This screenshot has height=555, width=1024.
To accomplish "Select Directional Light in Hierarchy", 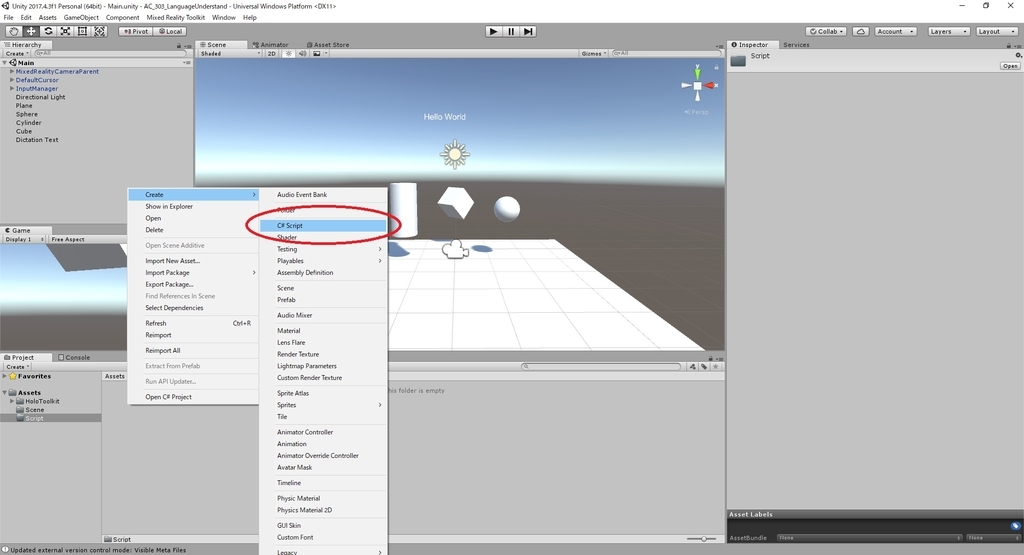I will click(x=40, y=97).
